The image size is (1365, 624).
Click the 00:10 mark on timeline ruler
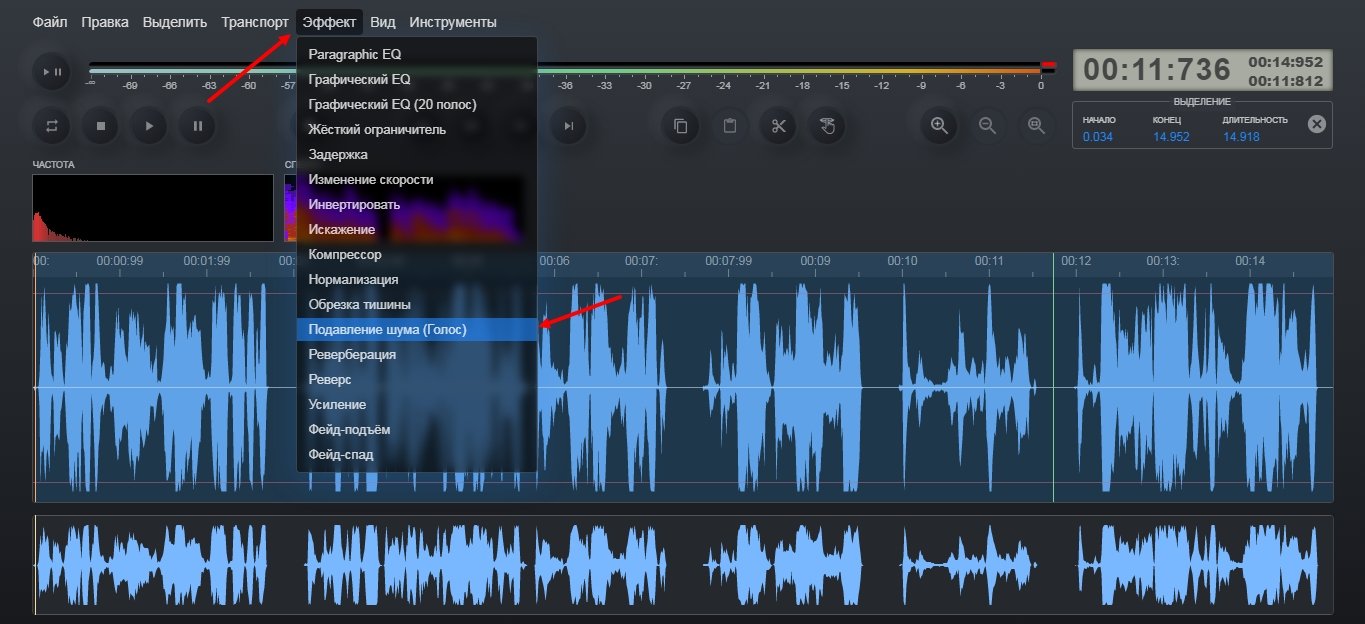(902, 261)
